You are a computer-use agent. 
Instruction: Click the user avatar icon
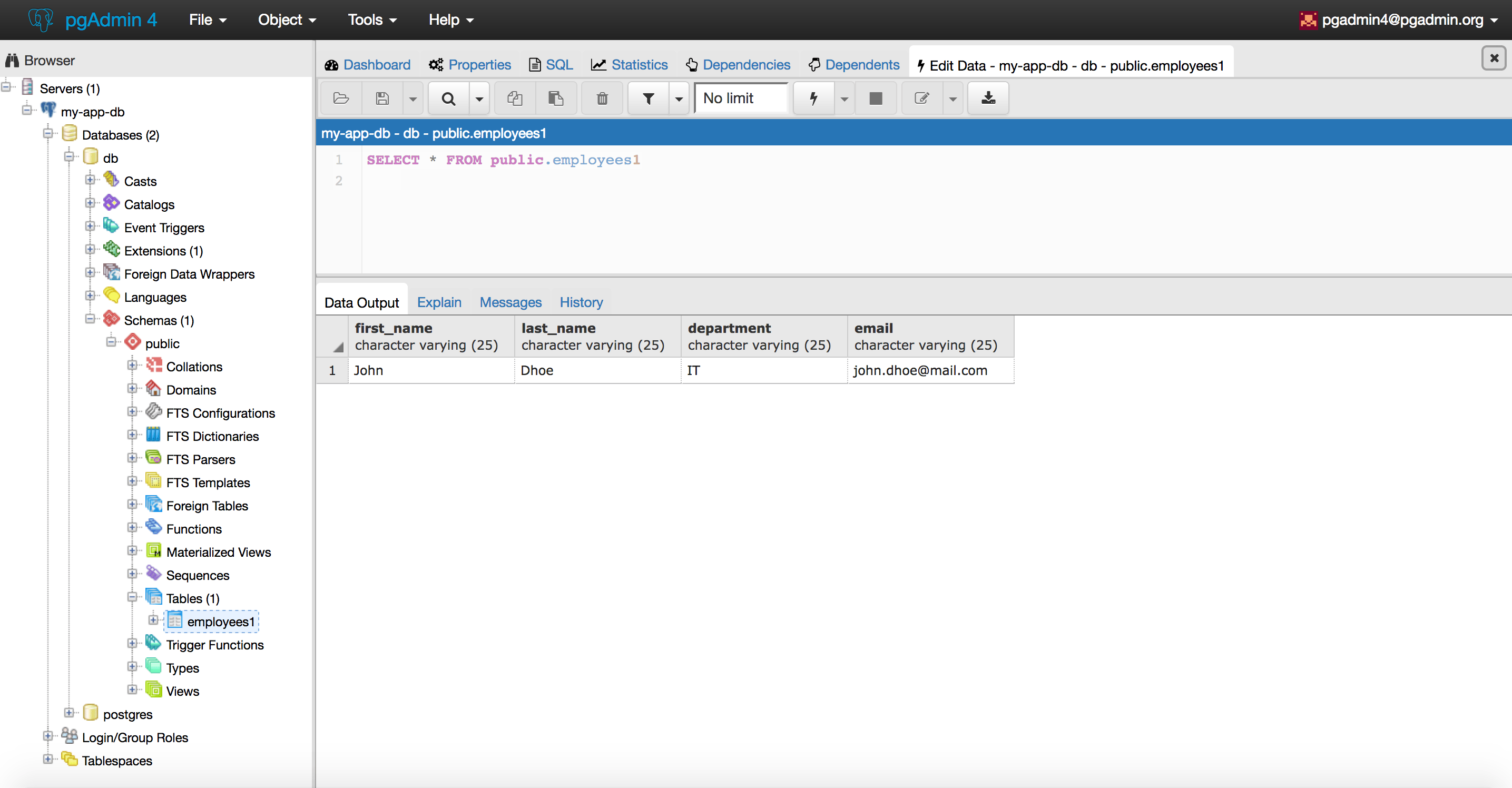click(1308, 20)
